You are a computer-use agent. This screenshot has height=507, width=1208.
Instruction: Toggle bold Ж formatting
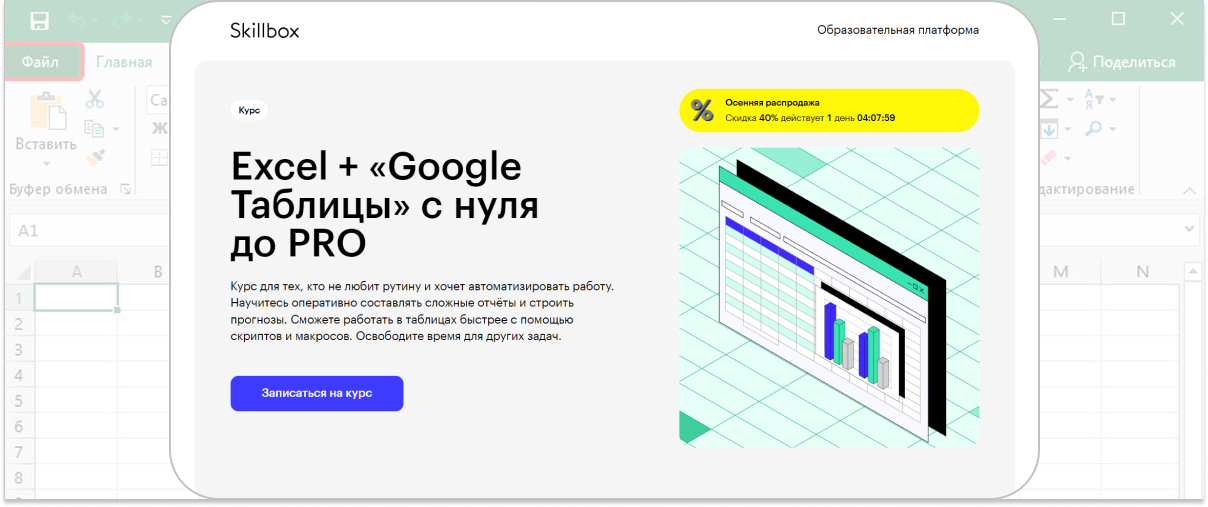(x=158, y=128)
